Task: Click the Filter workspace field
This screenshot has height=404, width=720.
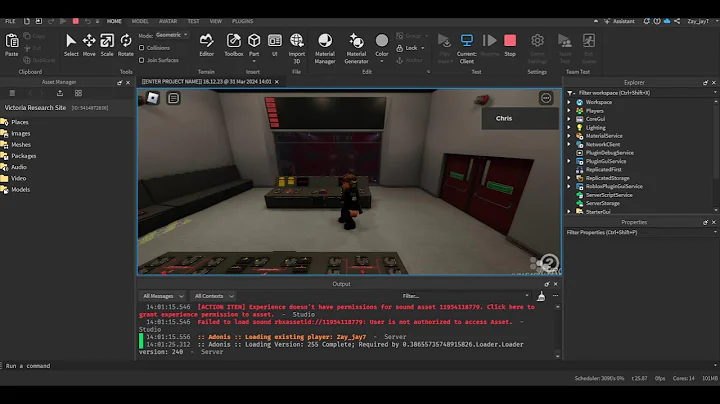Action: [x=642, y=93]
